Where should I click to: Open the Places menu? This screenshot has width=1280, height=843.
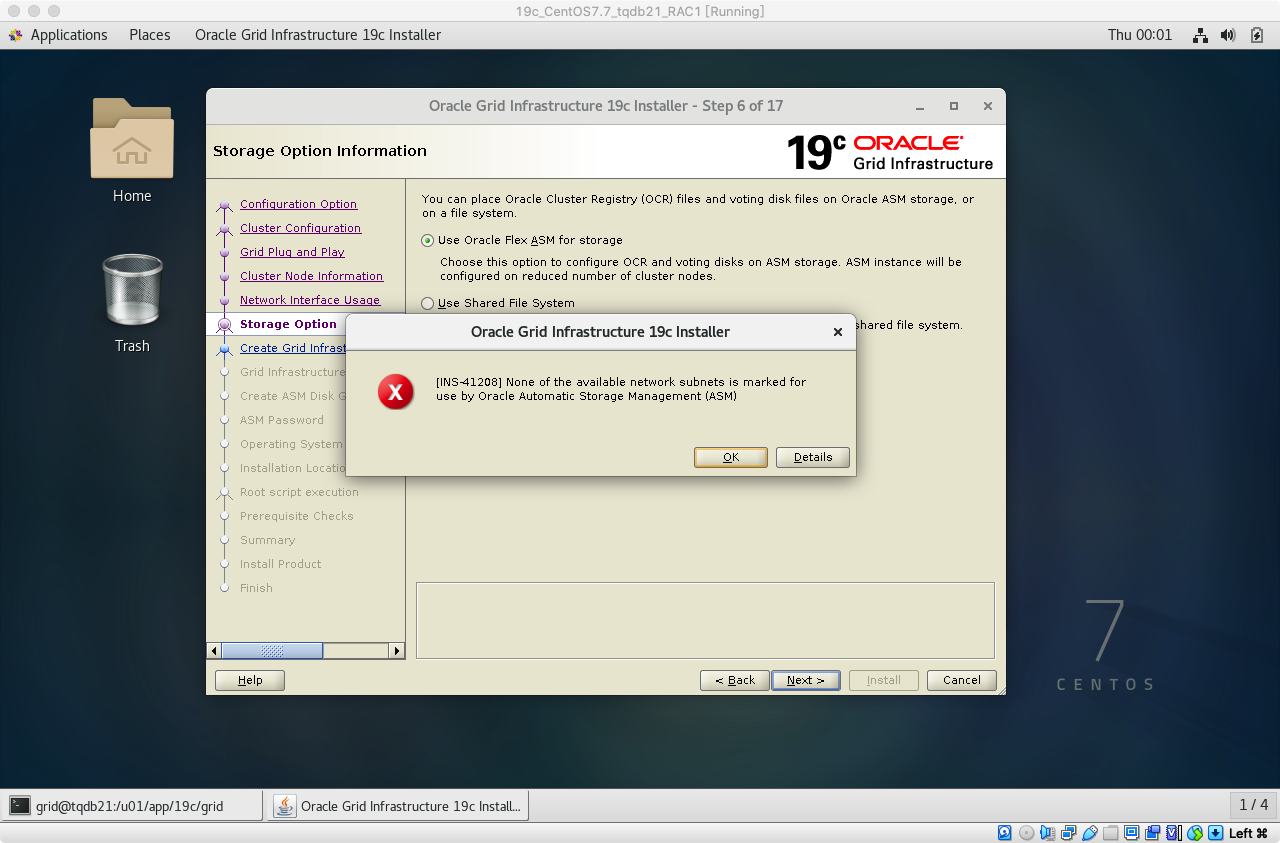point(150,35)
